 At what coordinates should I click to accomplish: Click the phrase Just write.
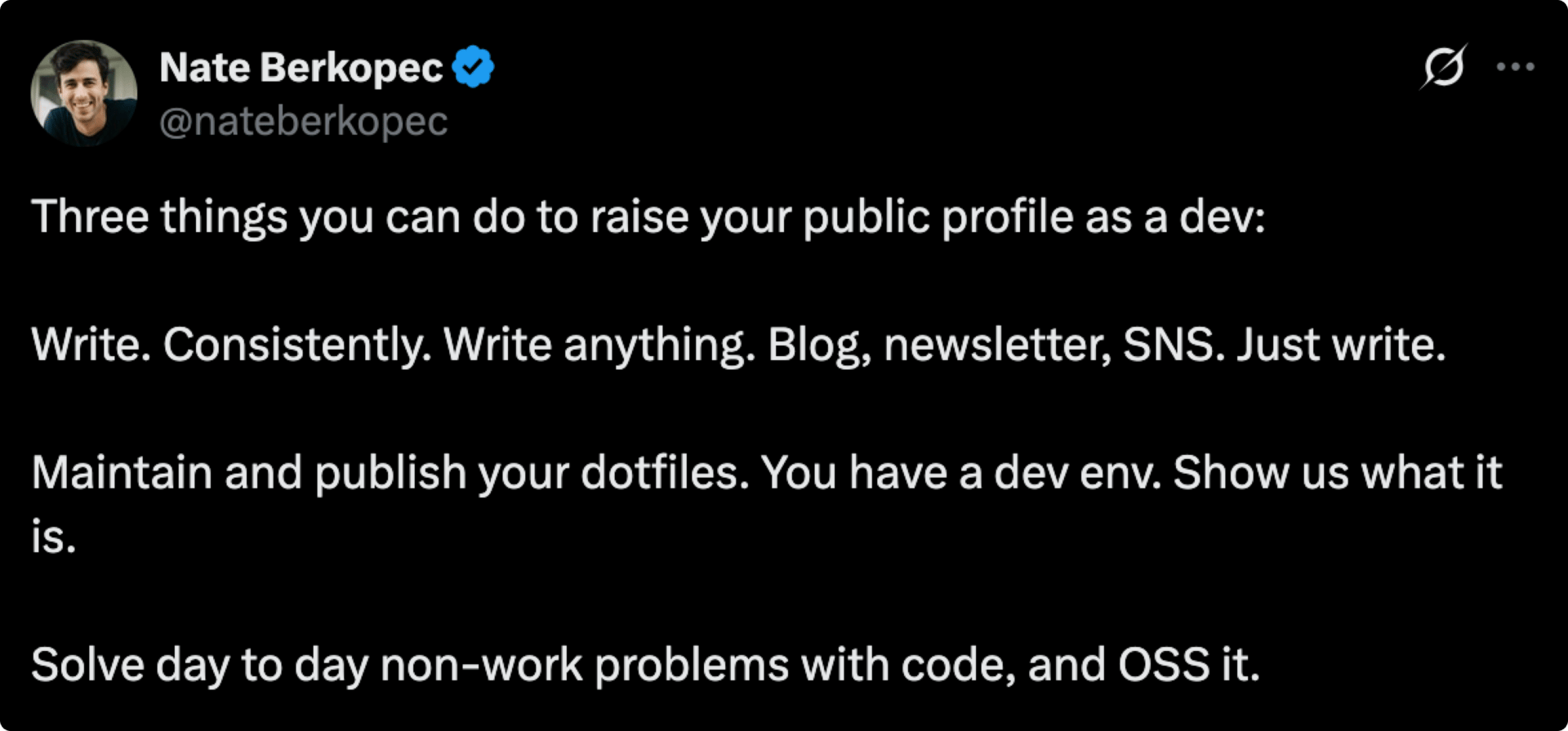pyautogui.click(x=1341, y=345)
